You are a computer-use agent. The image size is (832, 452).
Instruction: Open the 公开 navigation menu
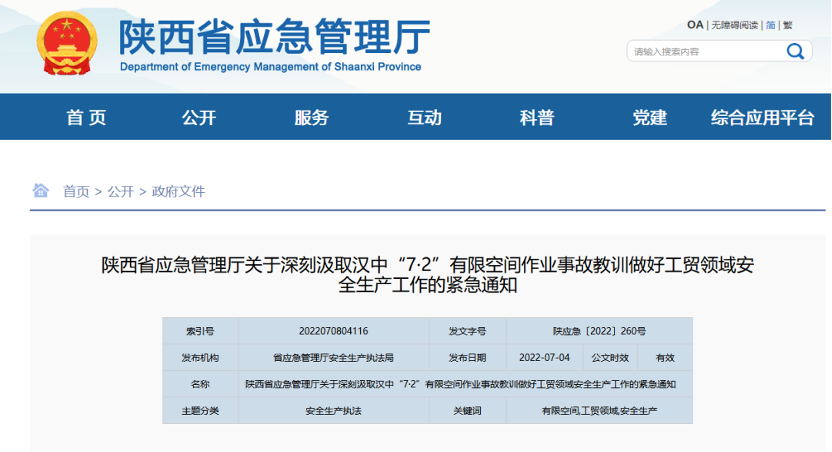[x=199, y=117]
